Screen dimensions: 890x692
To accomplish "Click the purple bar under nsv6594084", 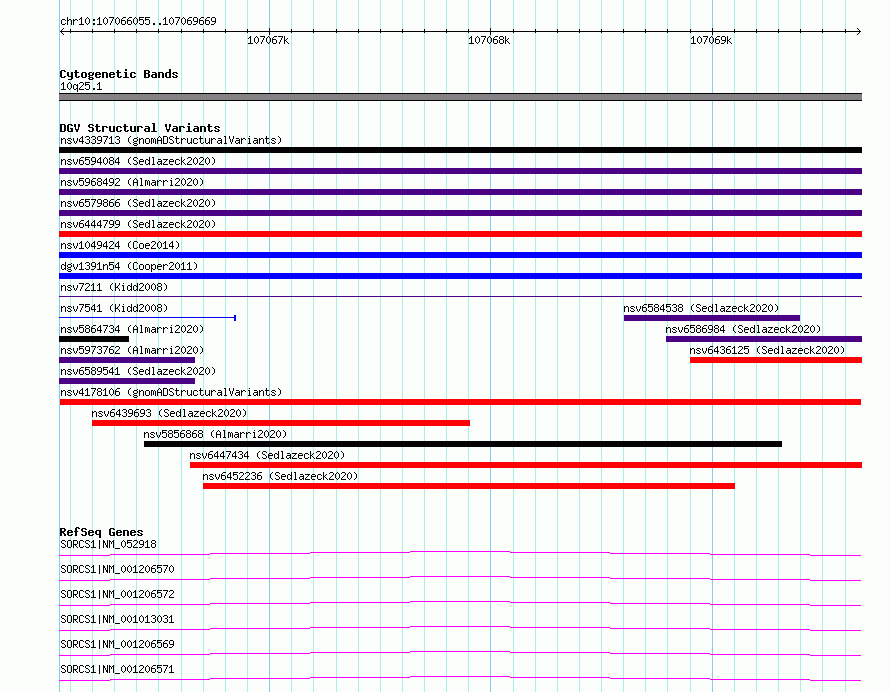I will [460, 171].
